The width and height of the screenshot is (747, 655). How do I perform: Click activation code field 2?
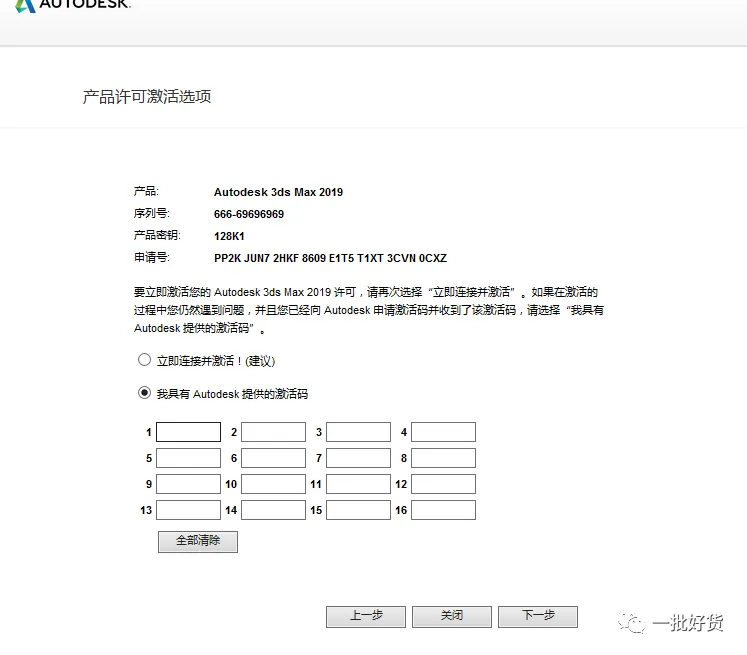click(x=273, y=432)
